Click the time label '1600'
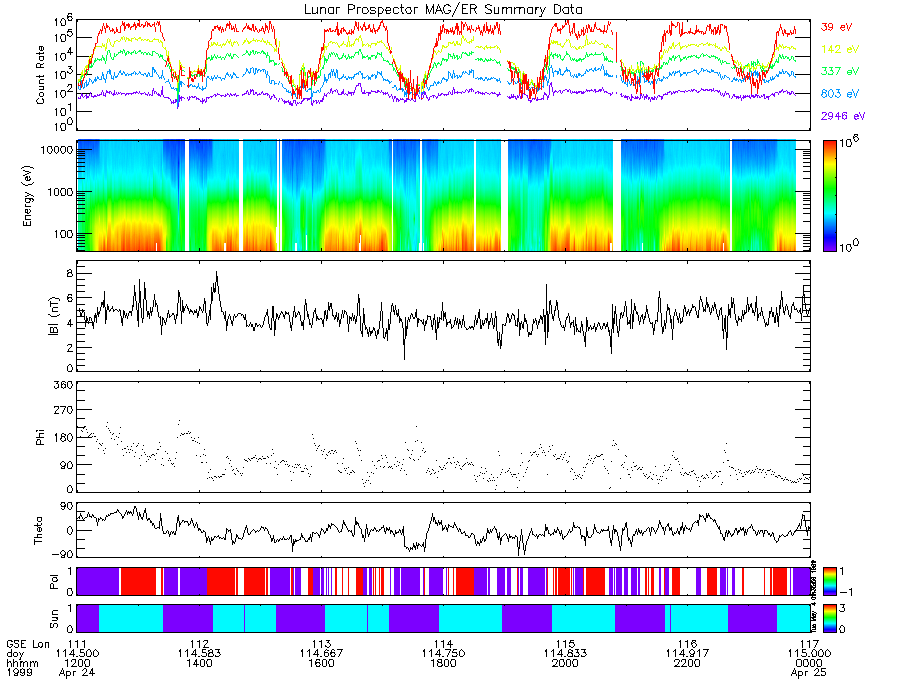Viewport: 900px width, 700px height. click(321, 663)
